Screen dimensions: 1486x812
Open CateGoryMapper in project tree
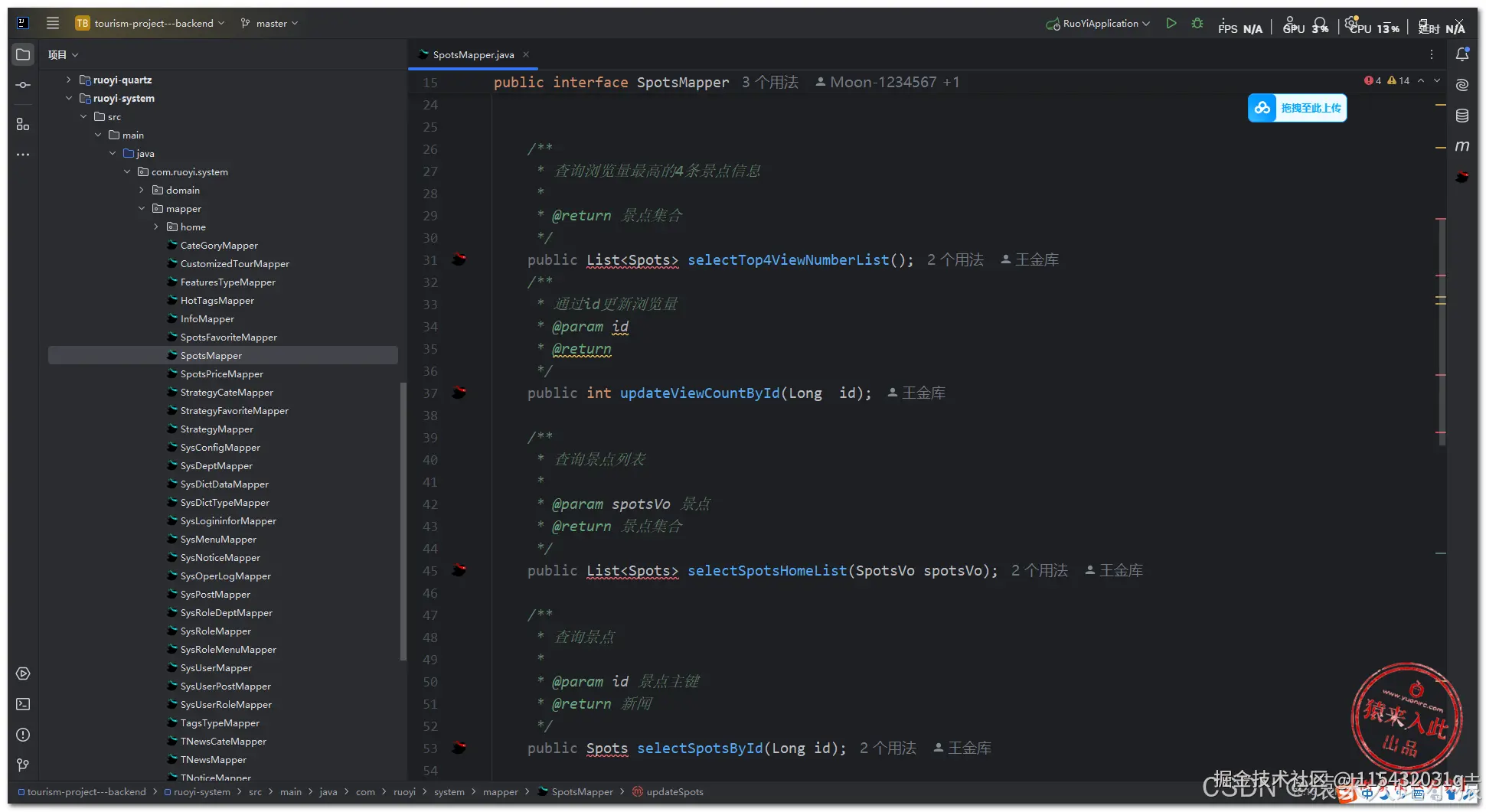click(x=219, y=245)
